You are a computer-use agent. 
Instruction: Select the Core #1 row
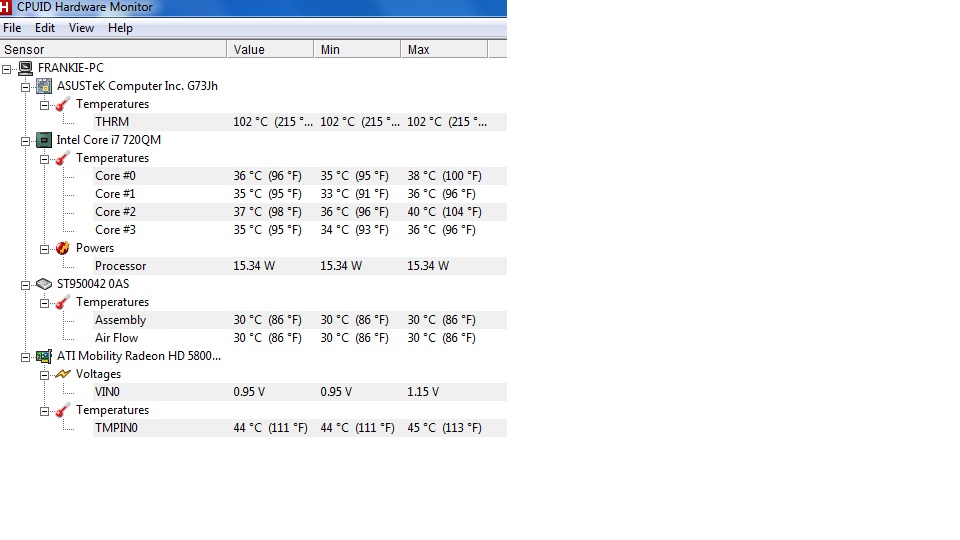(x=300, y=194)
